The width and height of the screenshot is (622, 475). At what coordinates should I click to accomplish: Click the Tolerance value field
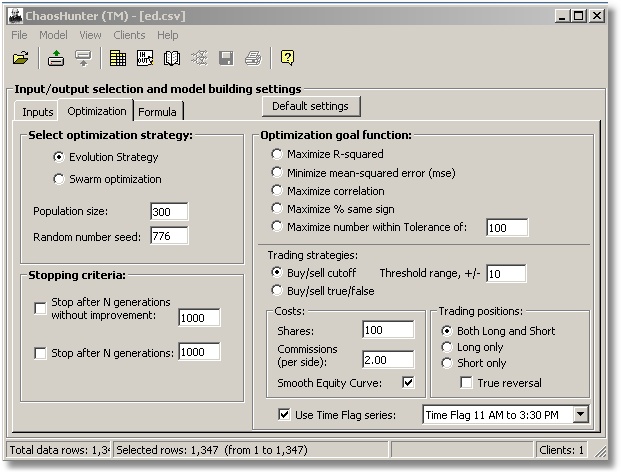coord(507,227)
